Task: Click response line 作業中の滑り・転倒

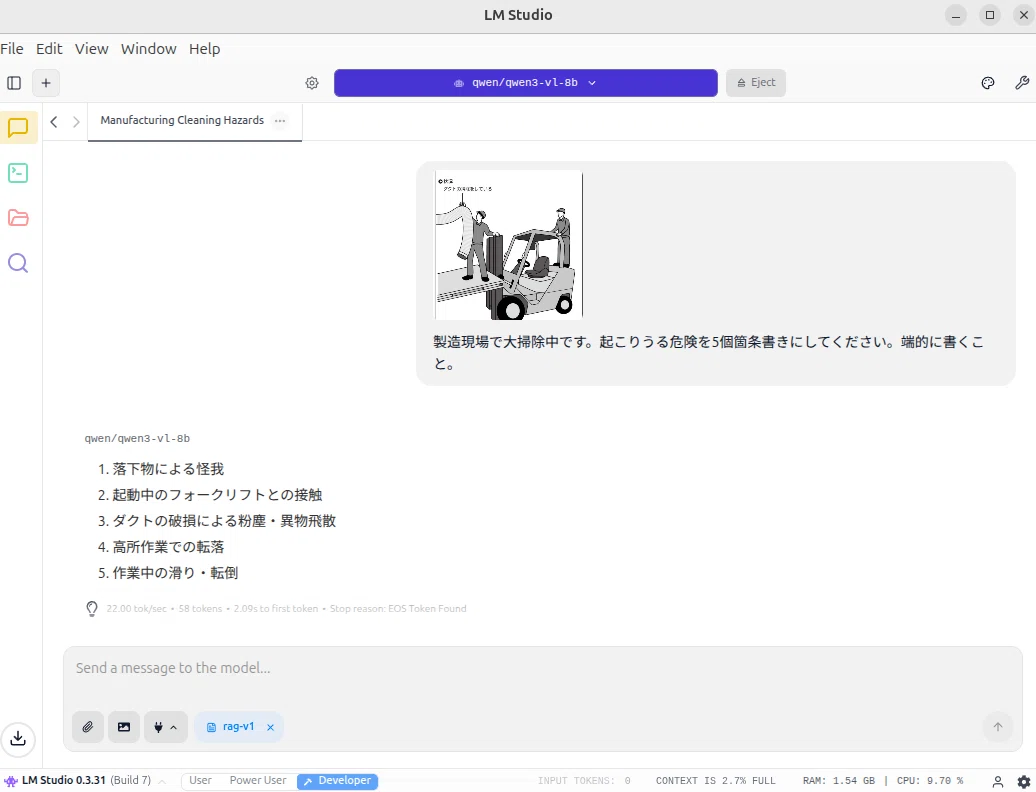Action: tap(175, 573)
